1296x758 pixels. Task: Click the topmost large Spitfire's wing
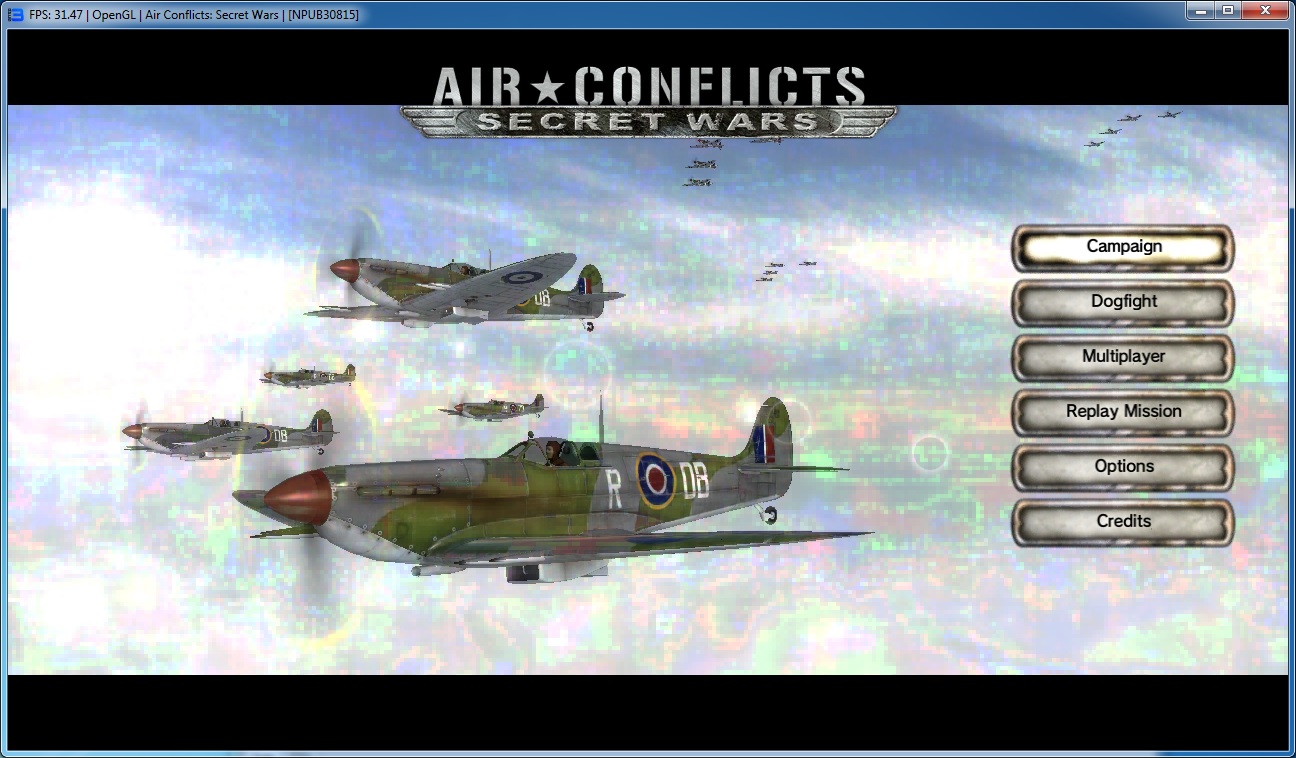[500, 287]
